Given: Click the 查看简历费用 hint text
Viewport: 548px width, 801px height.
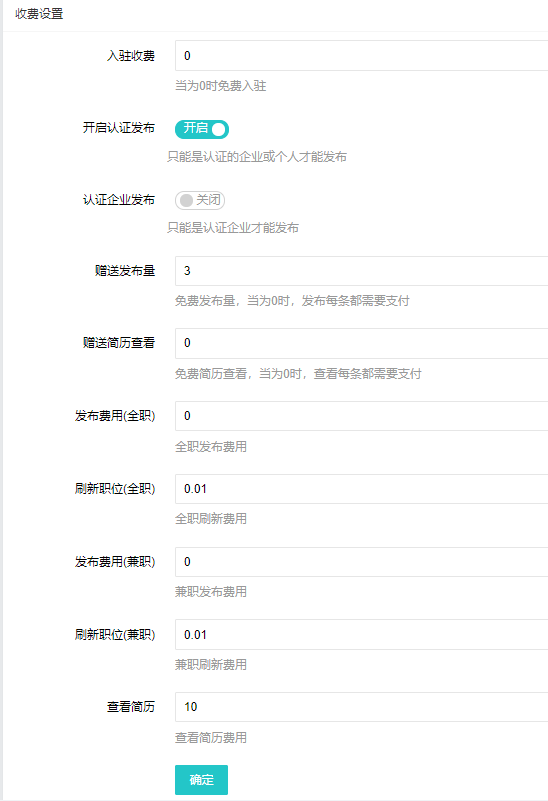Looking at the screenshot, I should coord(211,738).
